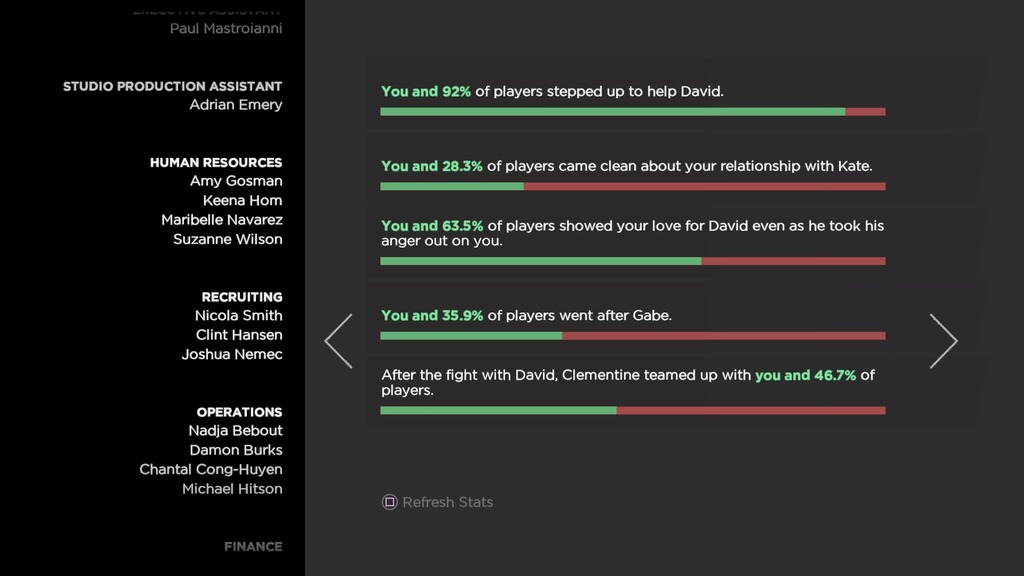Click the left arrow to previous stats
1024x576 pixels.
338,341
